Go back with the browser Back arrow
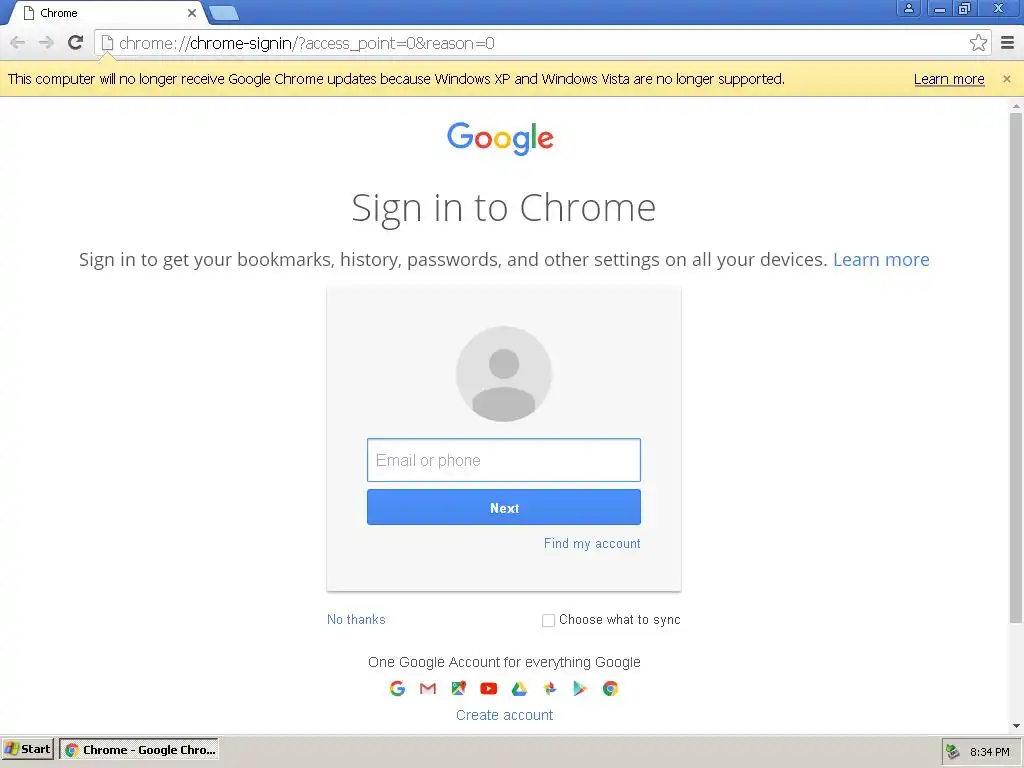 click(x=18, y=43)
